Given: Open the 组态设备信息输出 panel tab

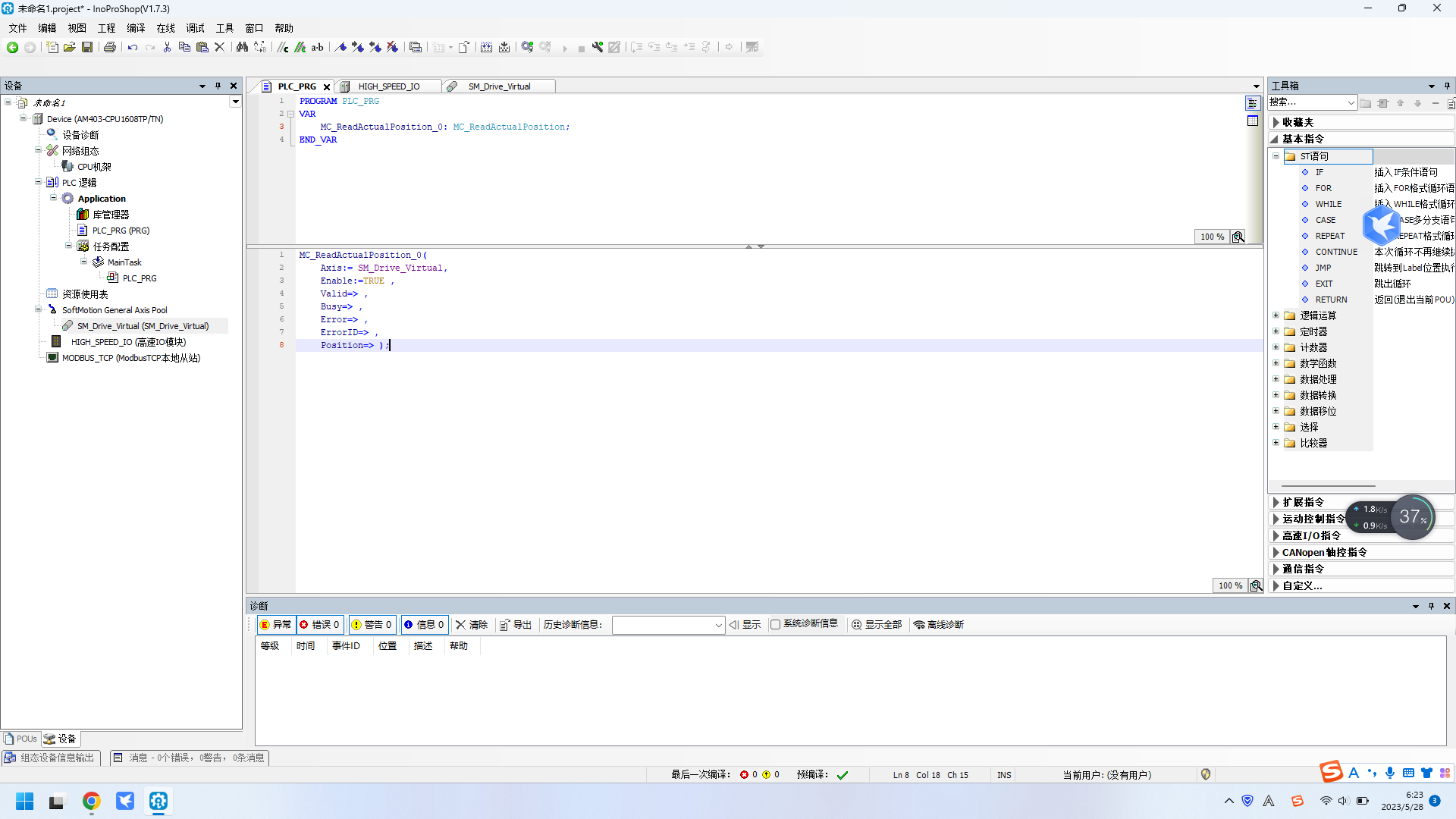Looking at the screenshot, I should click(50, 758).
